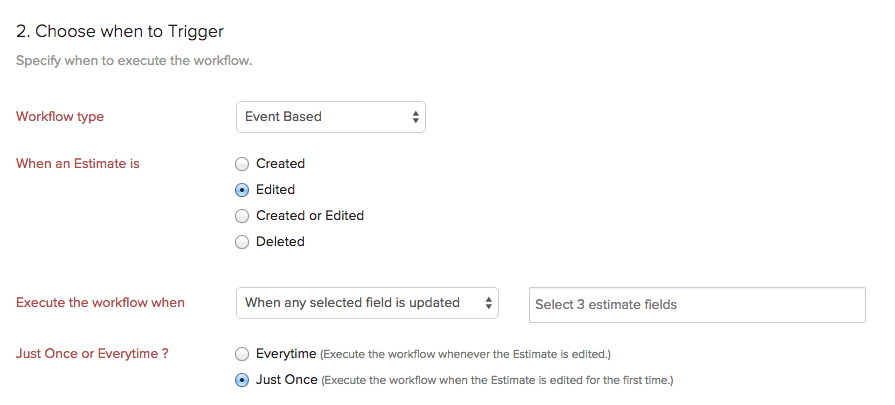Viewport: 895px width, 405px height.
Task: Click the 'Deleted' option label text
Action: tap(280, 242)
